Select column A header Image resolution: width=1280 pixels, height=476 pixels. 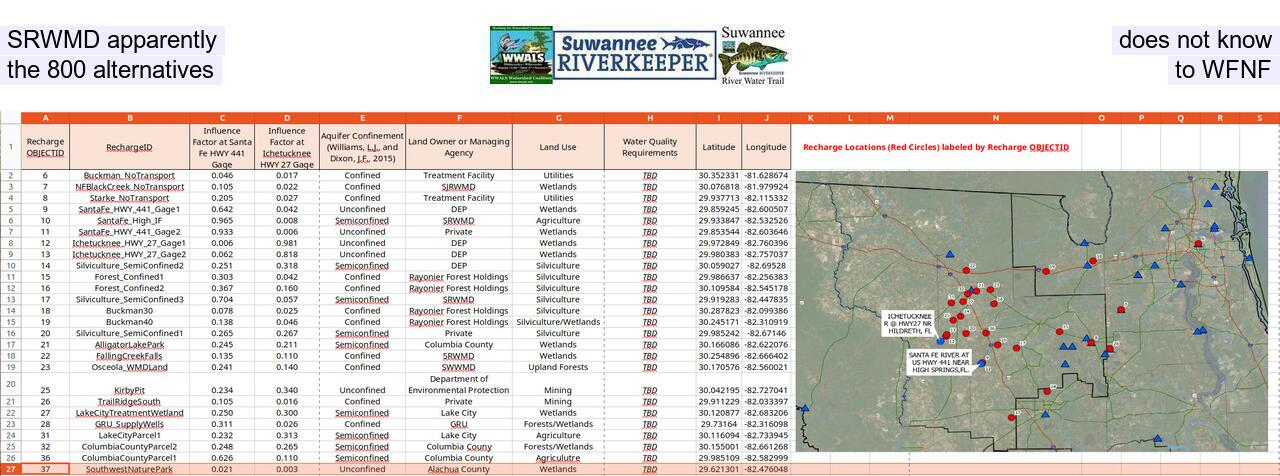click(x=45, y=118)
